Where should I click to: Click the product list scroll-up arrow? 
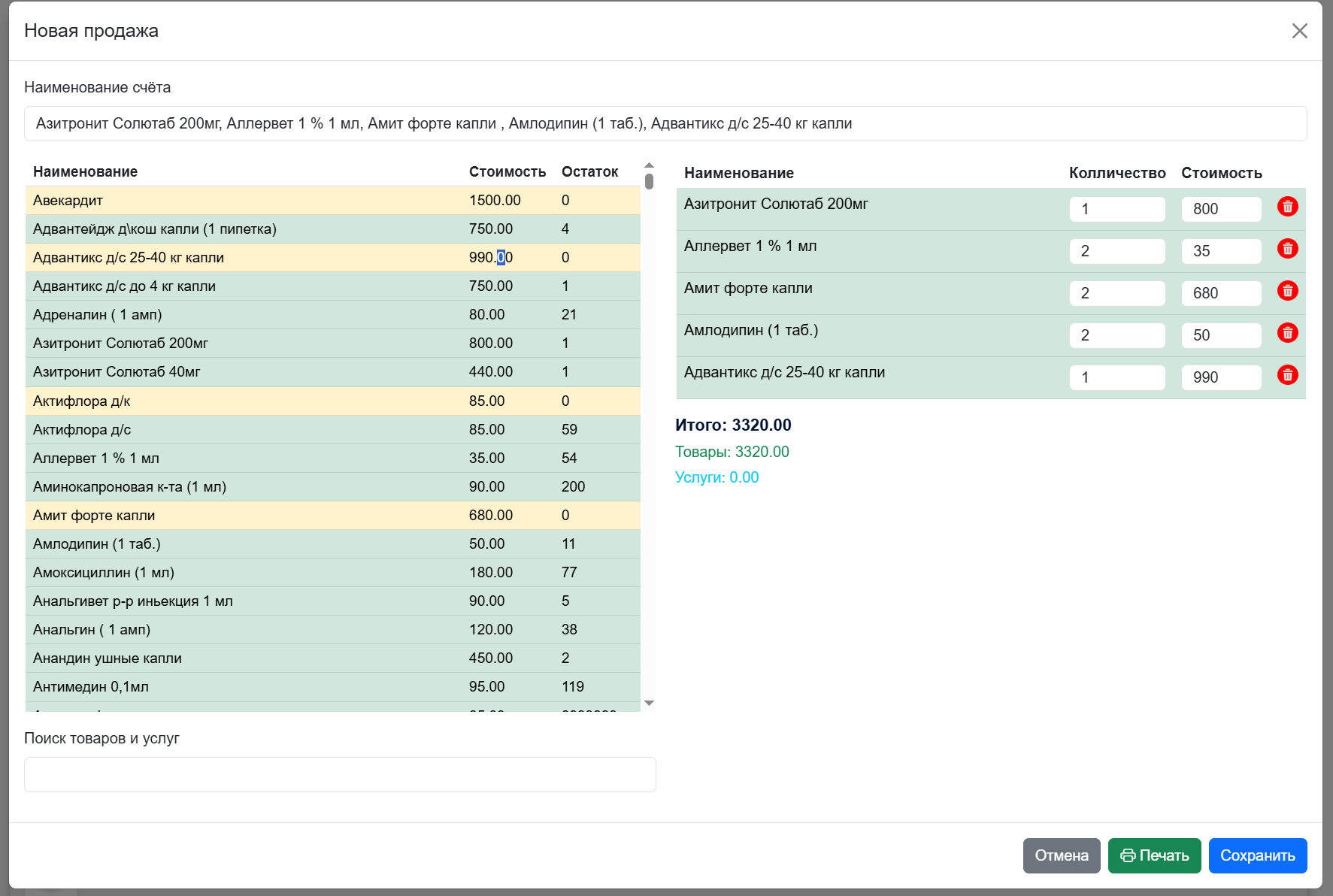(x=649, y=165)
